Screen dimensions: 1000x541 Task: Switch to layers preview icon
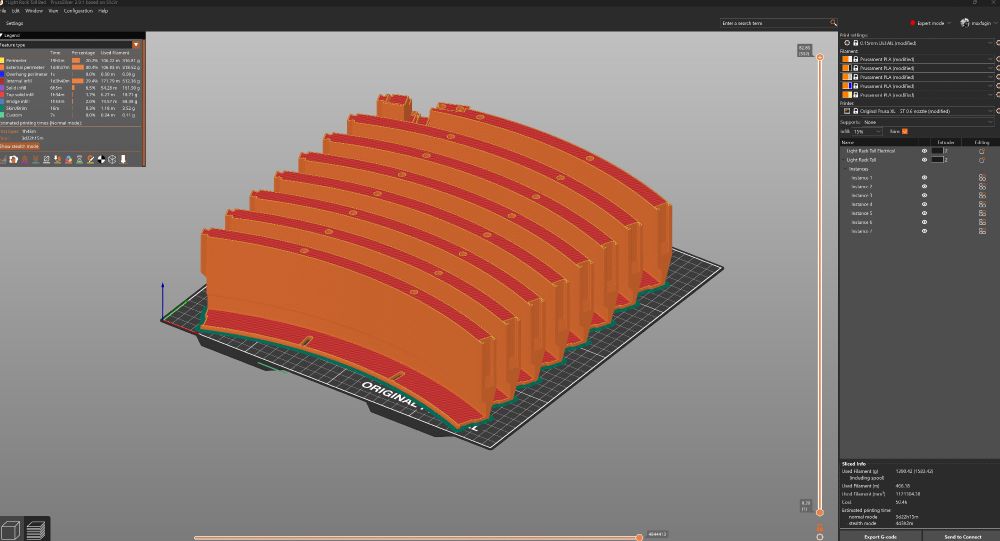coord(36,530)
